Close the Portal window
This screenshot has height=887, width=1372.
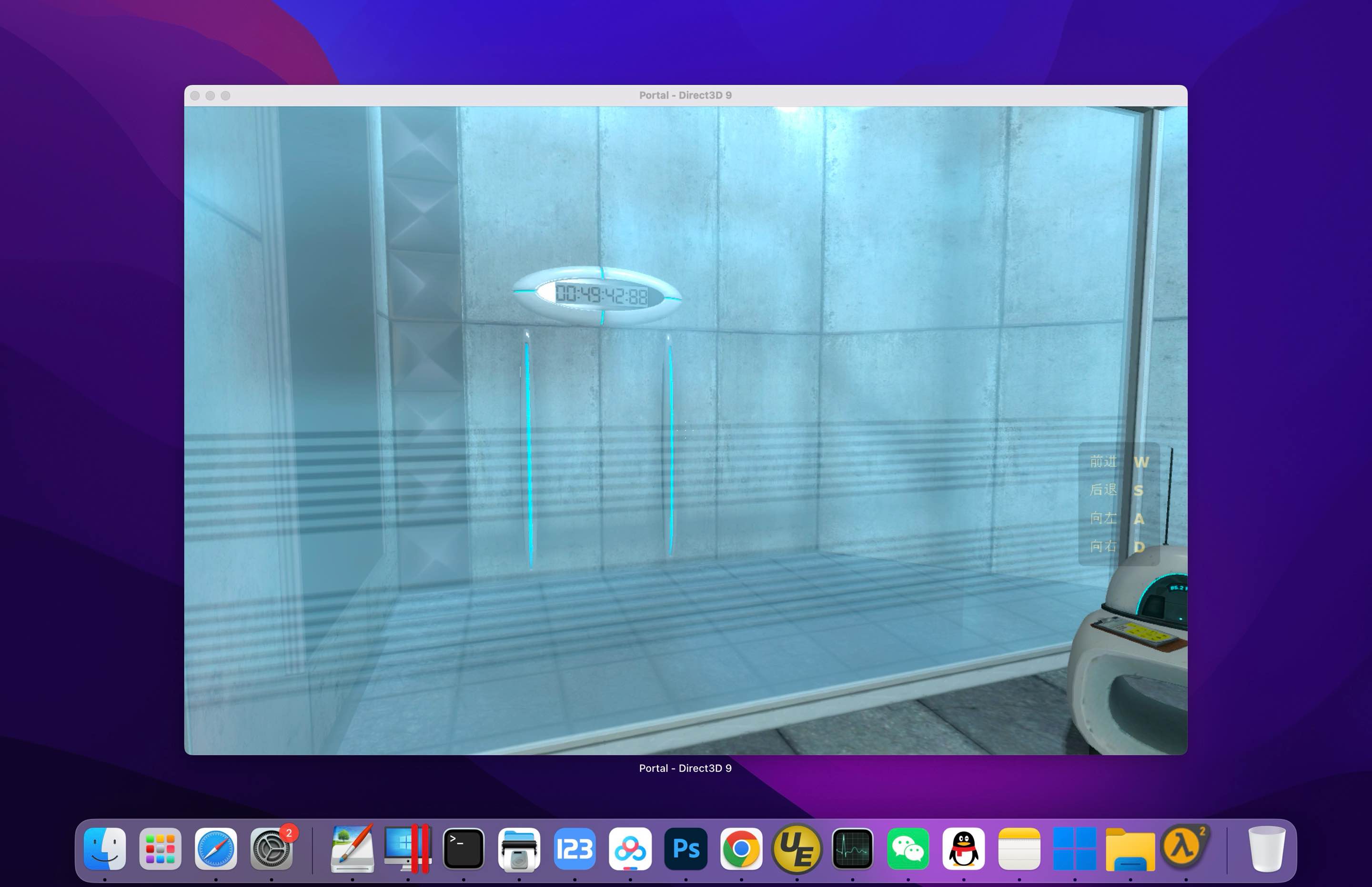[195, 96]
